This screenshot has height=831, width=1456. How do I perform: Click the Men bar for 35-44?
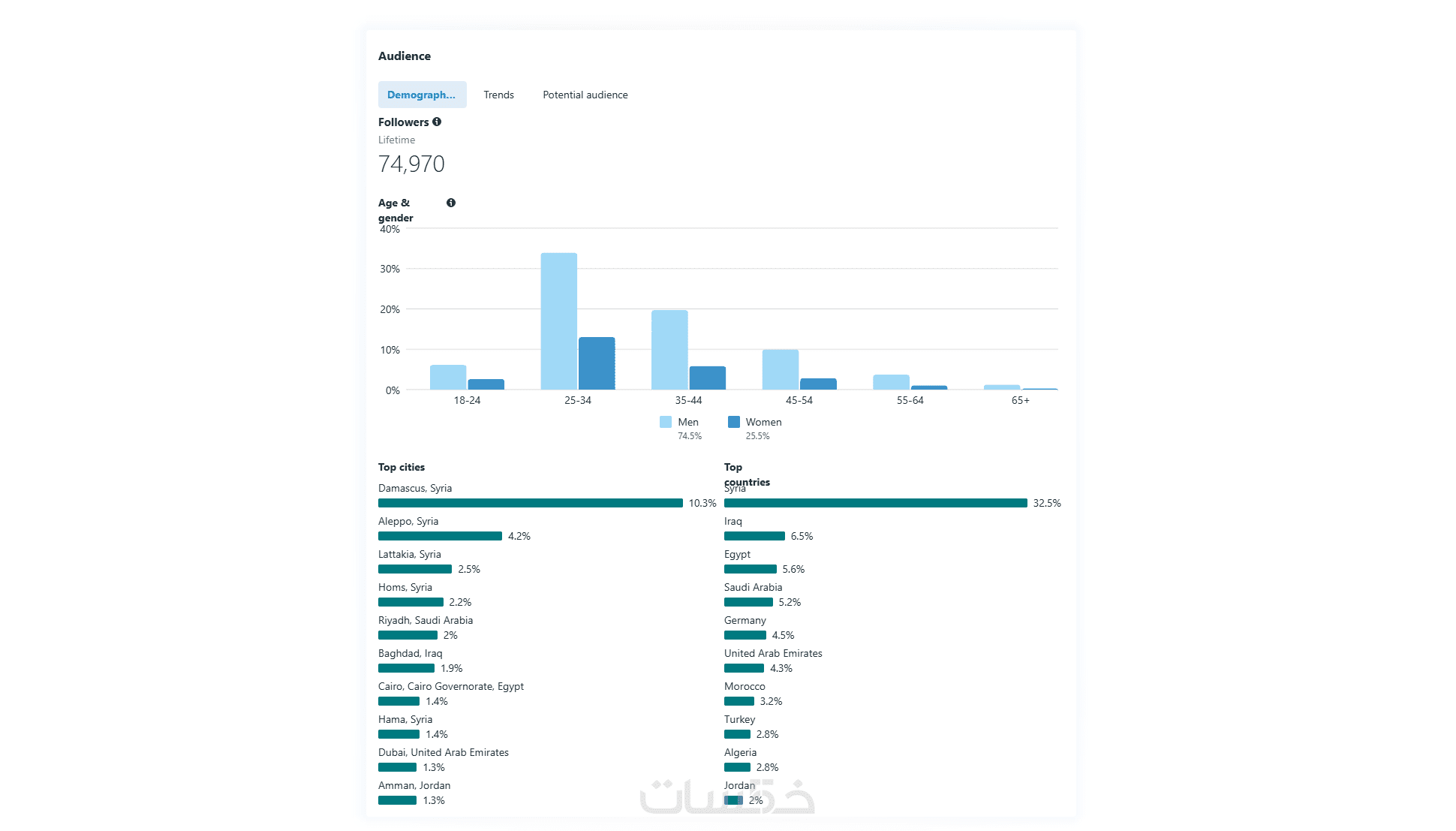coord(669,350)
